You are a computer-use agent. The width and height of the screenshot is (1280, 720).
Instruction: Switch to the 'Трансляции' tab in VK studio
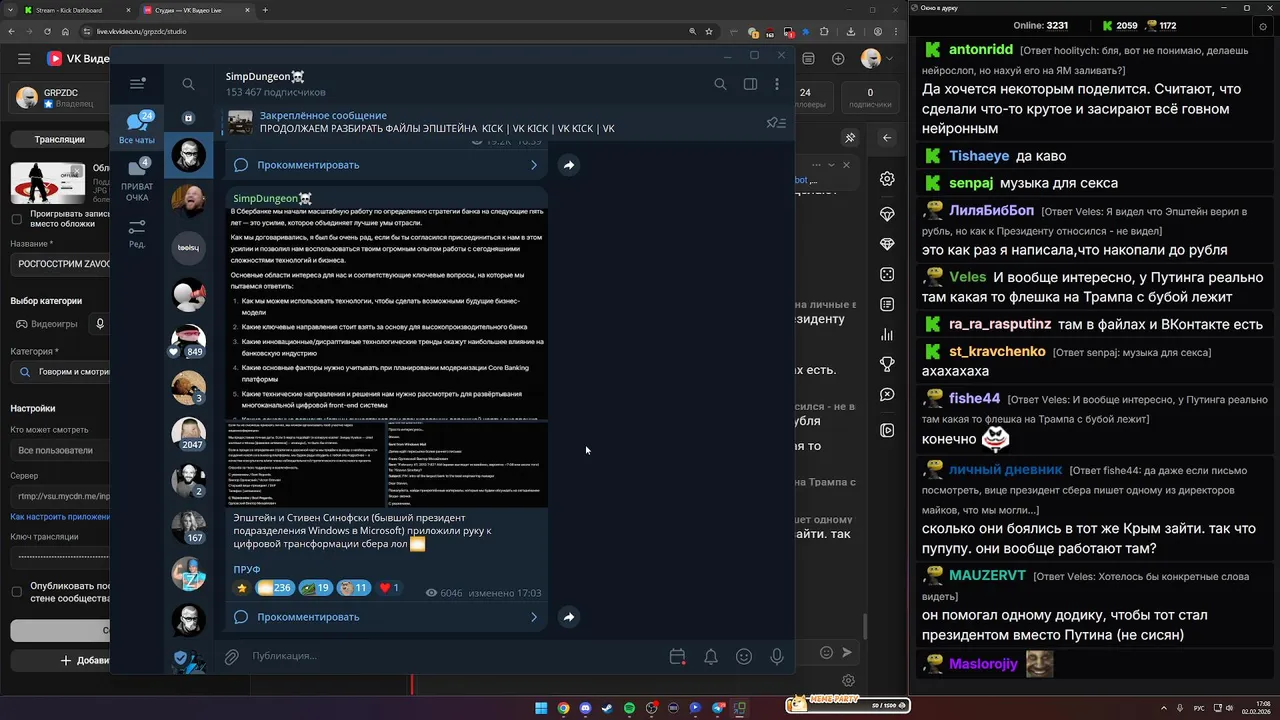tap(59, 140)
